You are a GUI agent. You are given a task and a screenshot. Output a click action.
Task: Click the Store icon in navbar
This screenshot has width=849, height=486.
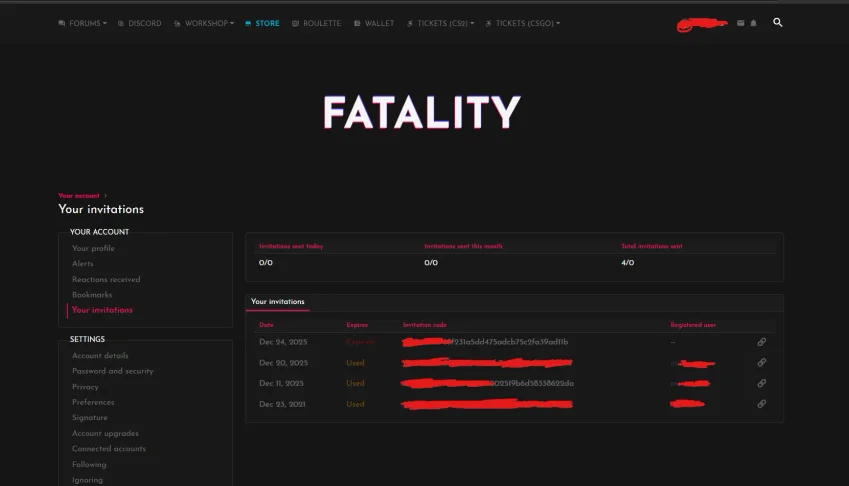(x=248, y=23)
